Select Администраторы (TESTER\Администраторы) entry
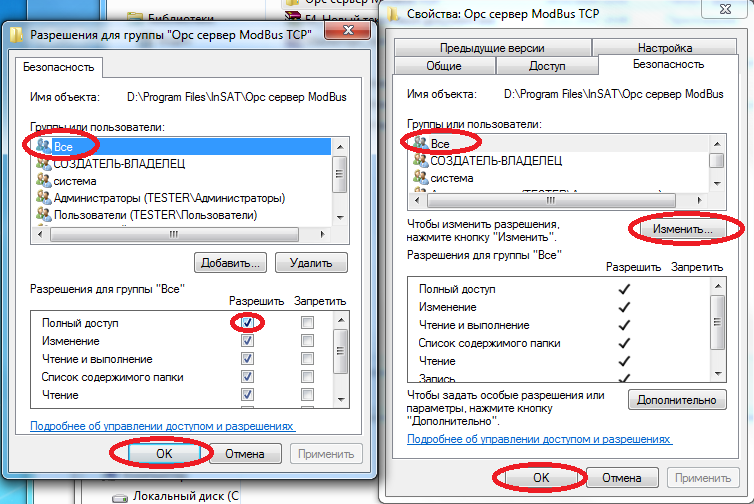 point(169,198)
